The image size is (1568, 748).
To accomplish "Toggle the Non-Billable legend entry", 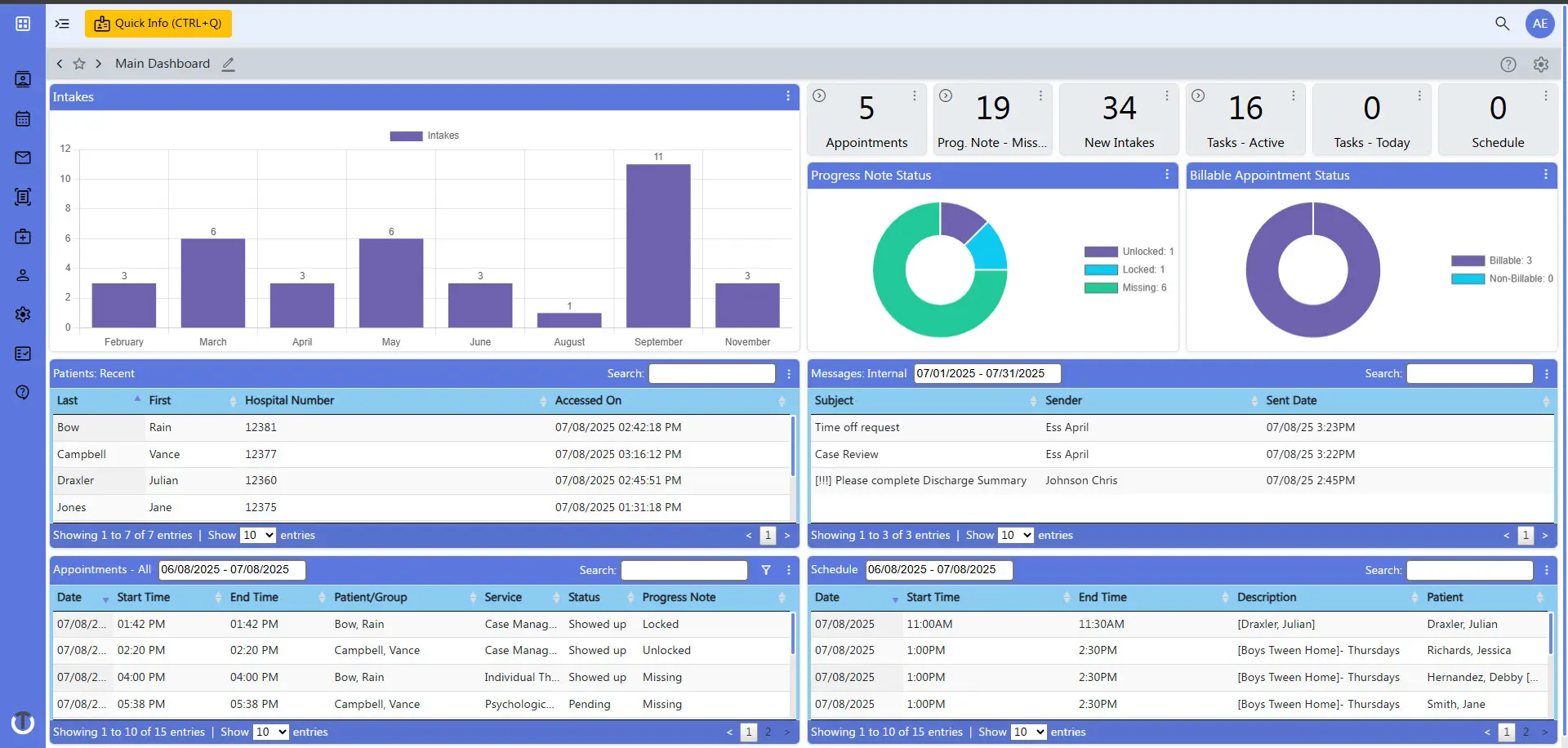I will coord(1502,278).
